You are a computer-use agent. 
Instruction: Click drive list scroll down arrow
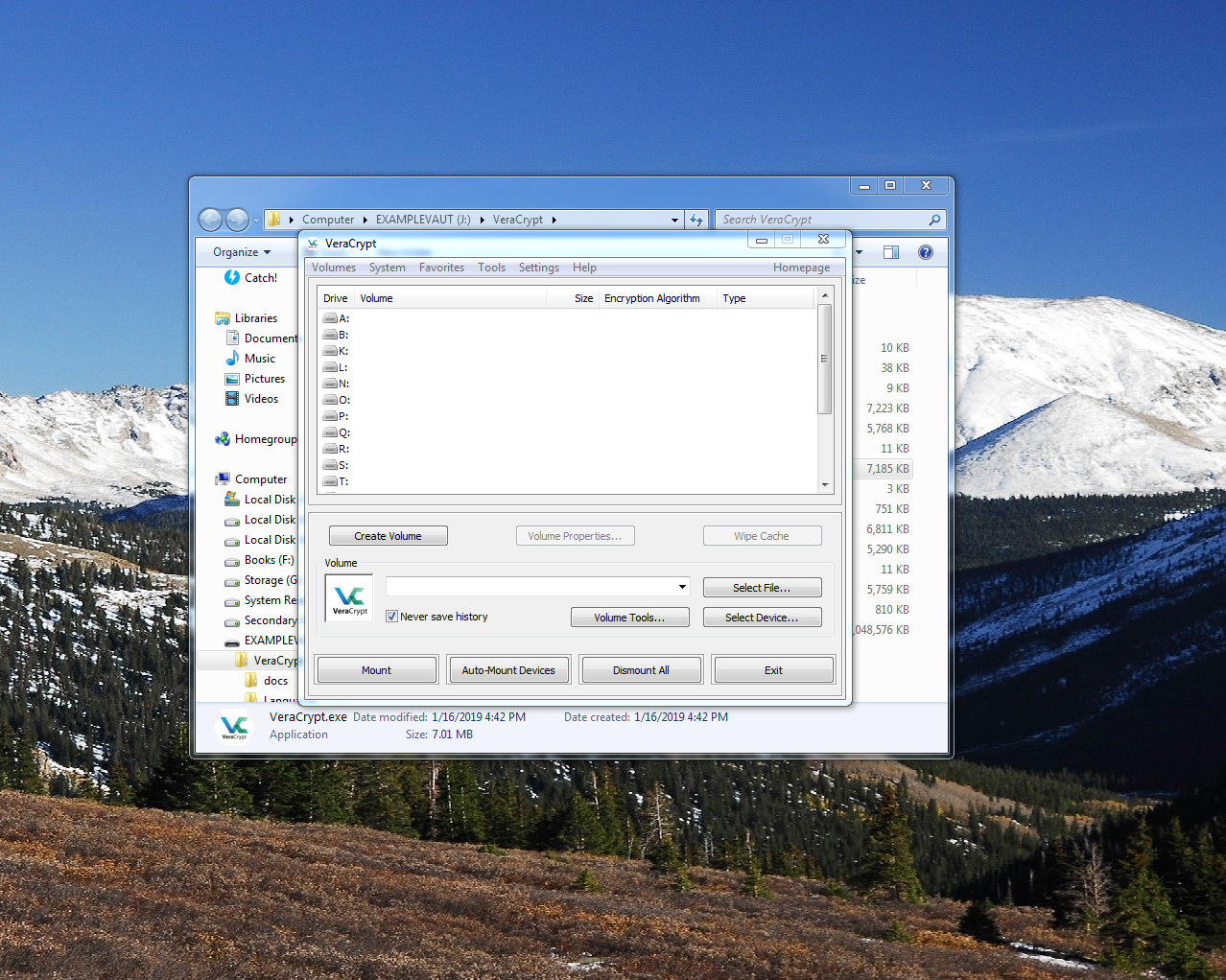coord(824,485)
